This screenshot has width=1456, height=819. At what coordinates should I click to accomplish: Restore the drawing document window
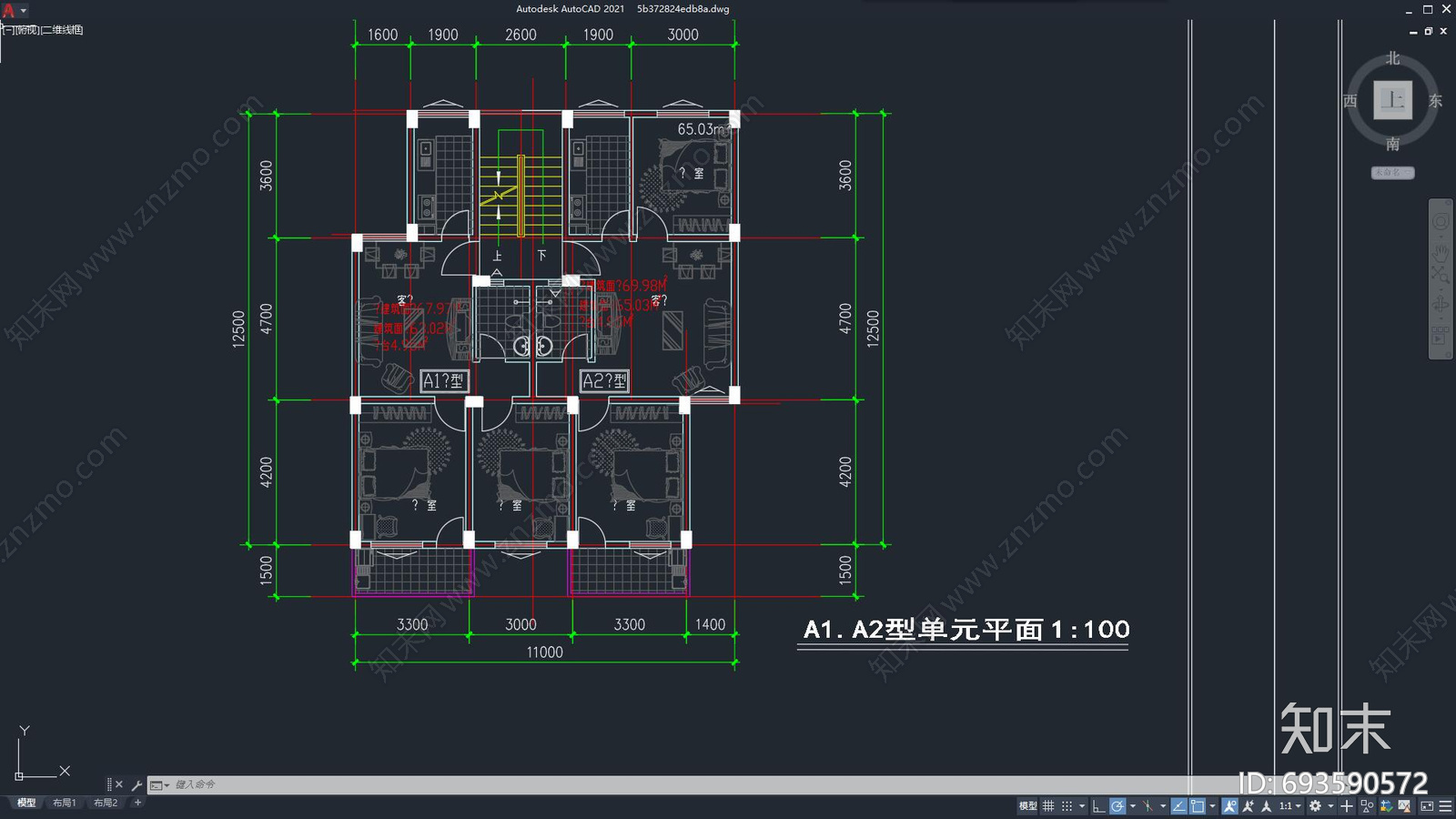click(1429, 32)
